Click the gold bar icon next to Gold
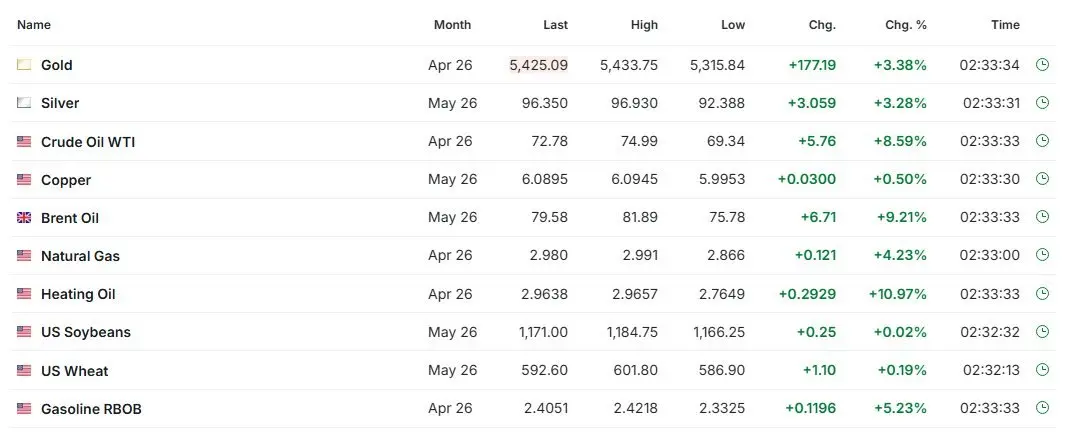Viewport: 1082px width, 438px height. tap(24, 65)
